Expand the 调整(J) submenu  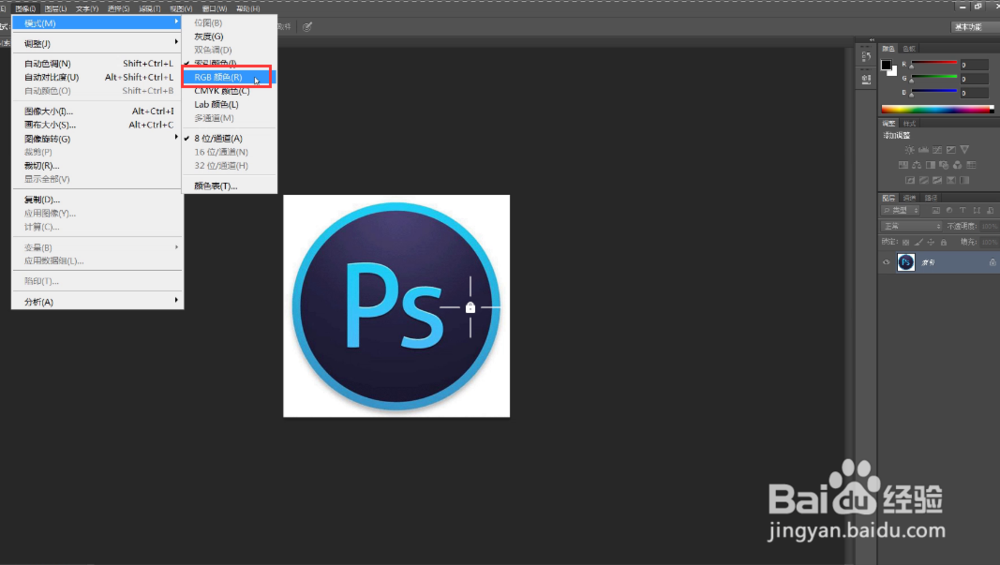pyautogui.click(x=97, y=43)
